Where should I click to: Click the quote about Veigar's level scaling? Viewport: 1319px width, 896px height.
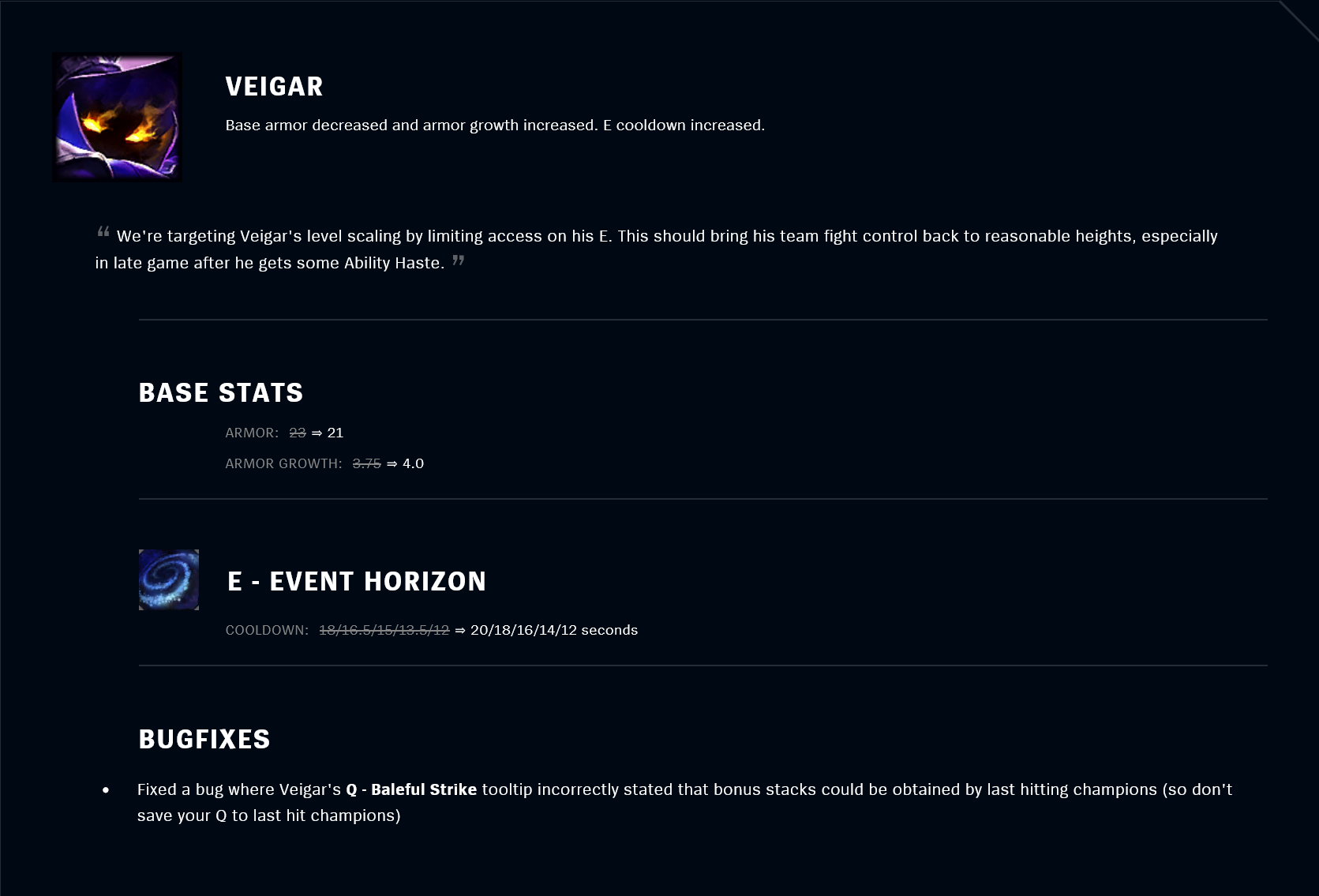[657, 249]
